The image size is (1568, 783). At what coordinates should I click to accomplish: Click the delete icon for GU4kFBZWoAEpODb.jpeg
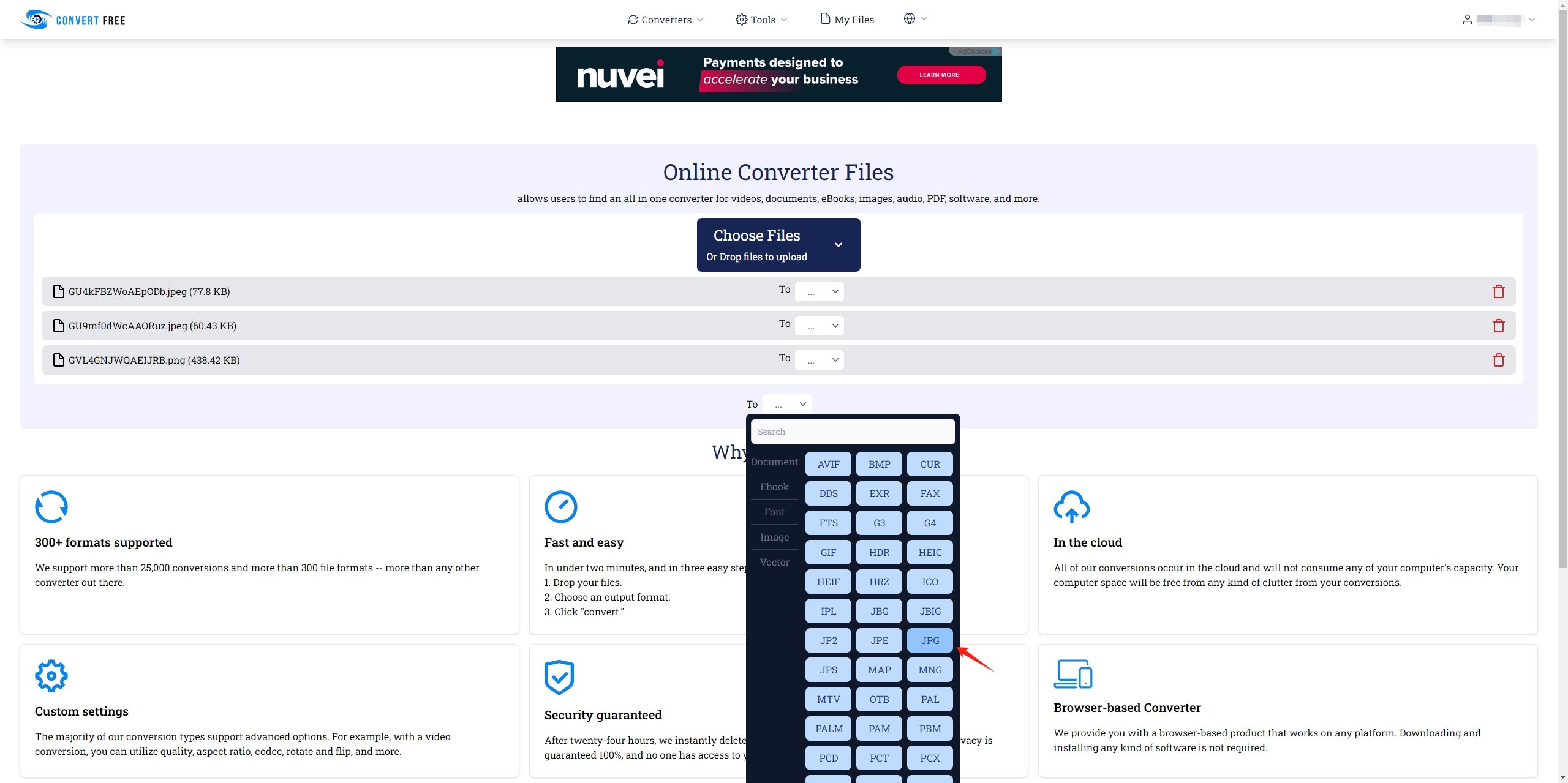(x=1499, y=291)
